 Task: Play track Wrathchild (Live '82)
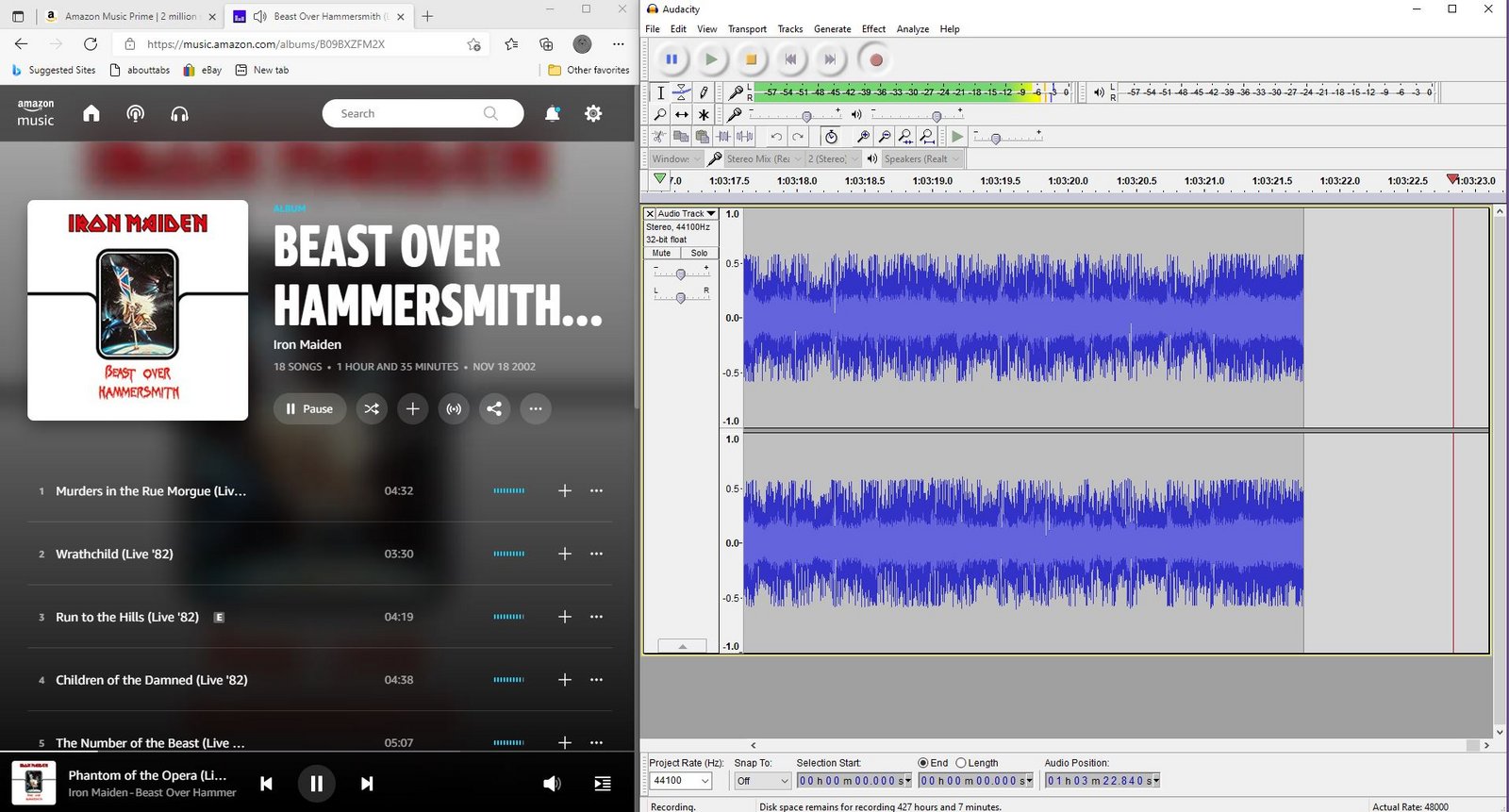click(114, 555)
